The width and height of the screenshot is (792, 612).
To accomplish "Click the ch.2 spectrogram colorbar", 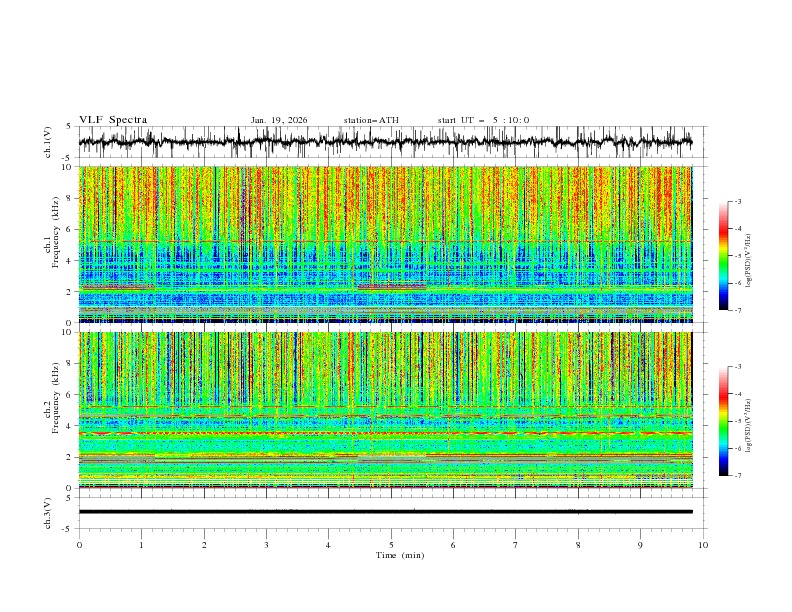I will [723, 421].
